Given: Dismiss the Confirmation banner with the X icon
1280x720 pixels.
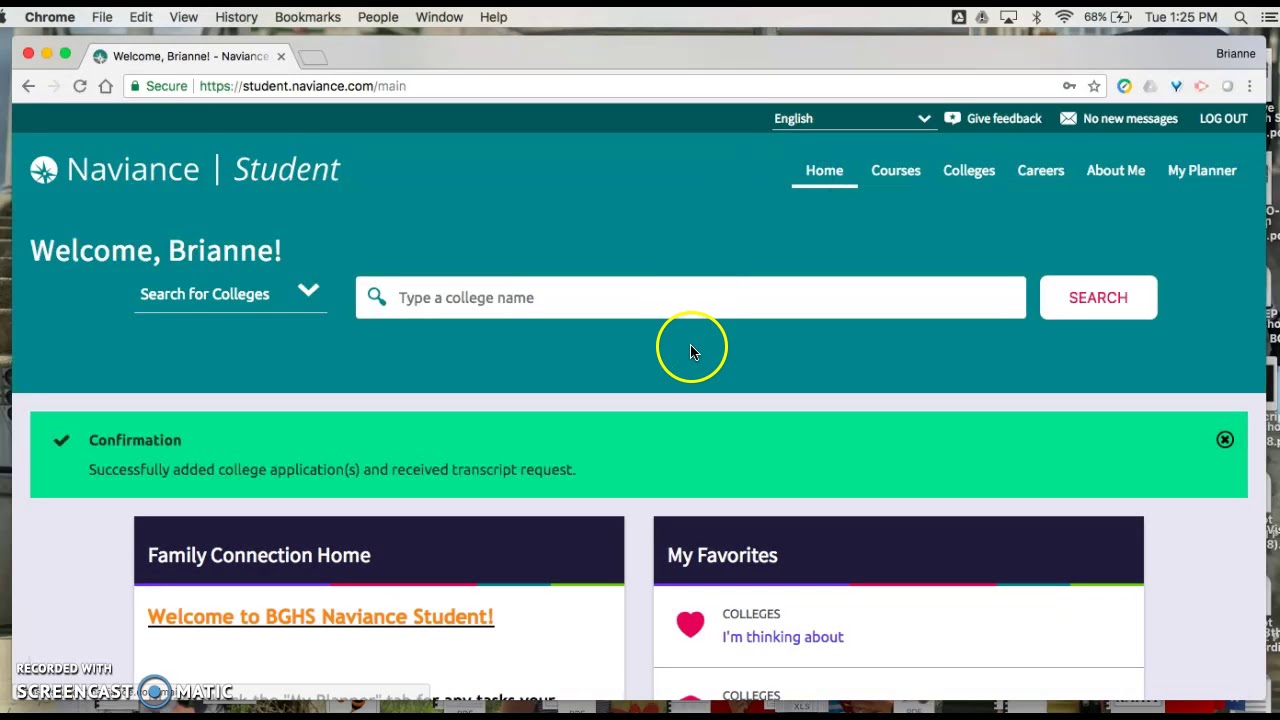Looking at the screenshot, I should click(1225, 440).
